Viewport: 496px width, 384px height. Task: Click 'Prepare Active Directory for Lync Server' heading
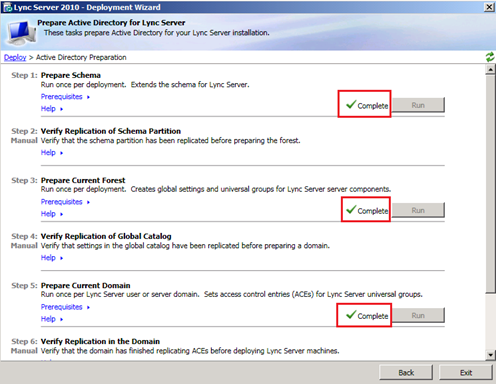111,23
